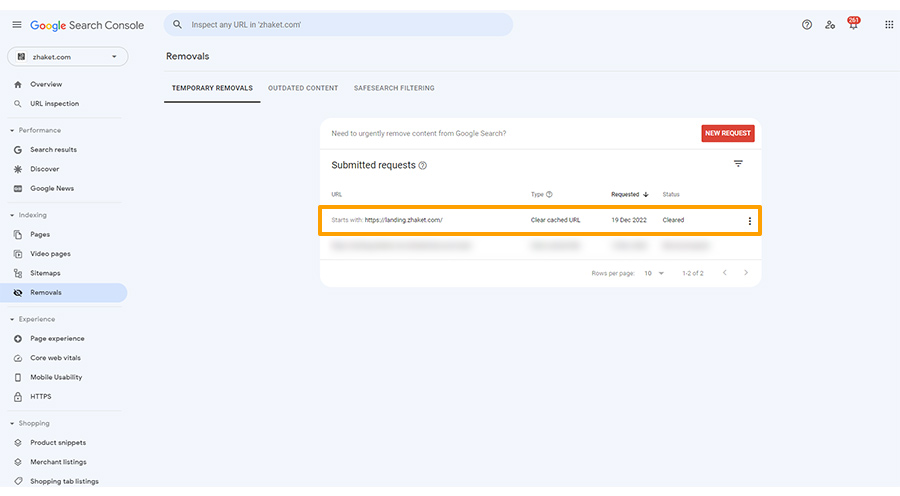This screenshot has width=900, height=496.
Task: Open the Rows per page dropdown
Action: click(654, 273)
